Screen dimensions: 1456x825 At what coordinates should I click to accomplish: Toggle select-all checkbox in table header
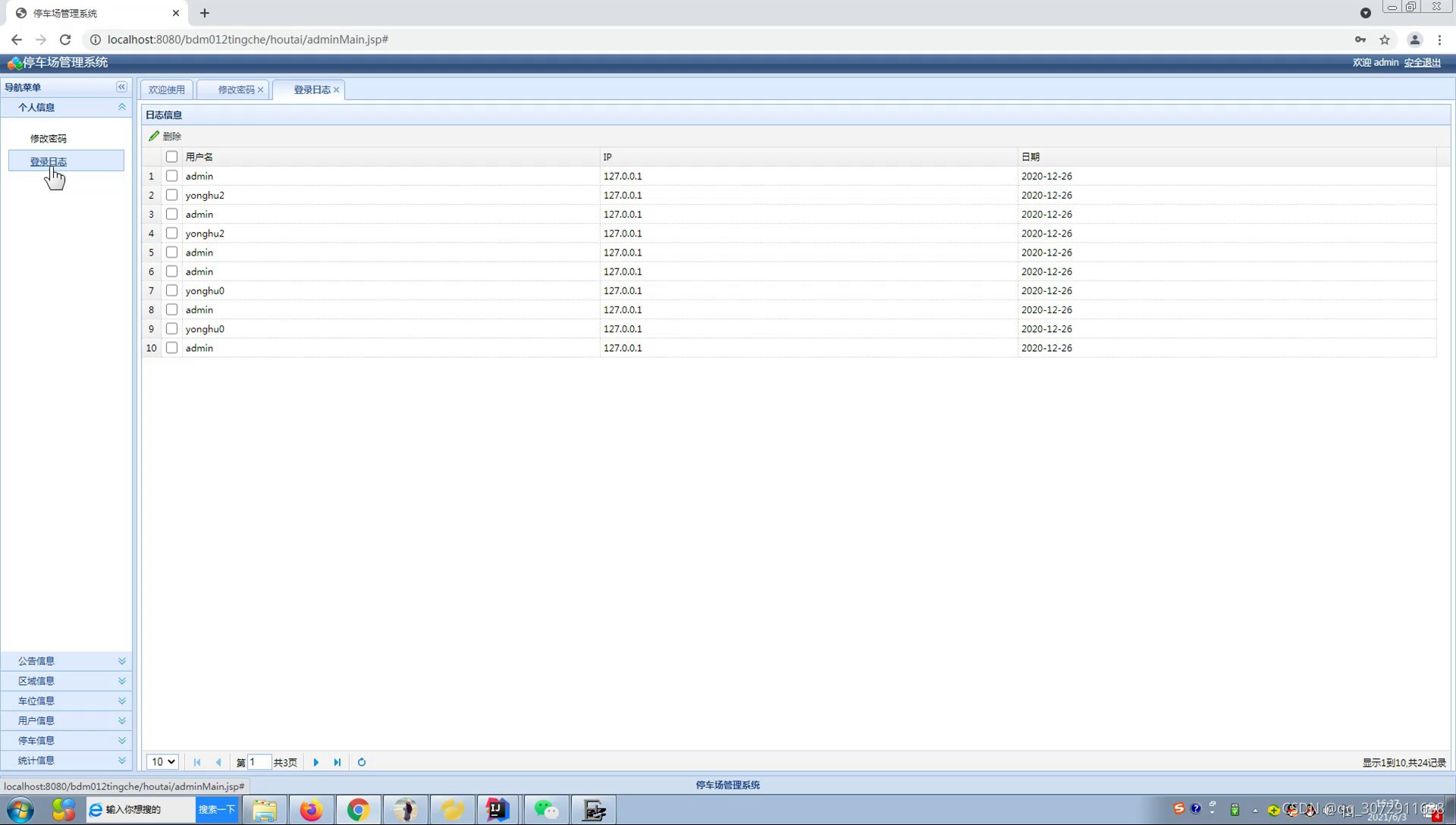[172, 157]
